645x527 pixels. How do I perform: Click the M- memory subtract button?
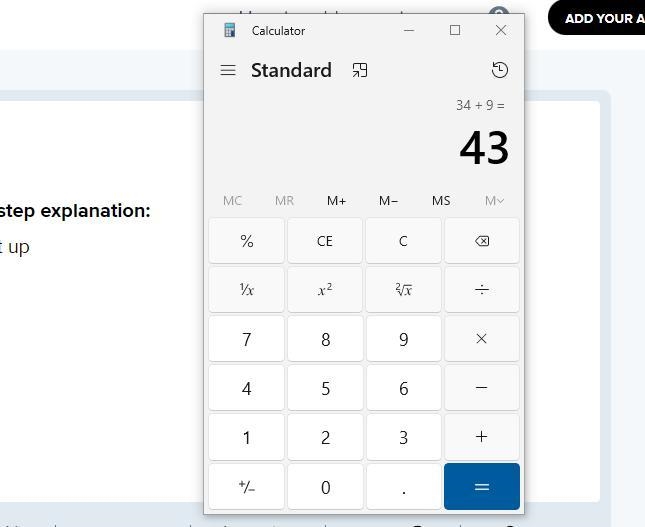388,201
